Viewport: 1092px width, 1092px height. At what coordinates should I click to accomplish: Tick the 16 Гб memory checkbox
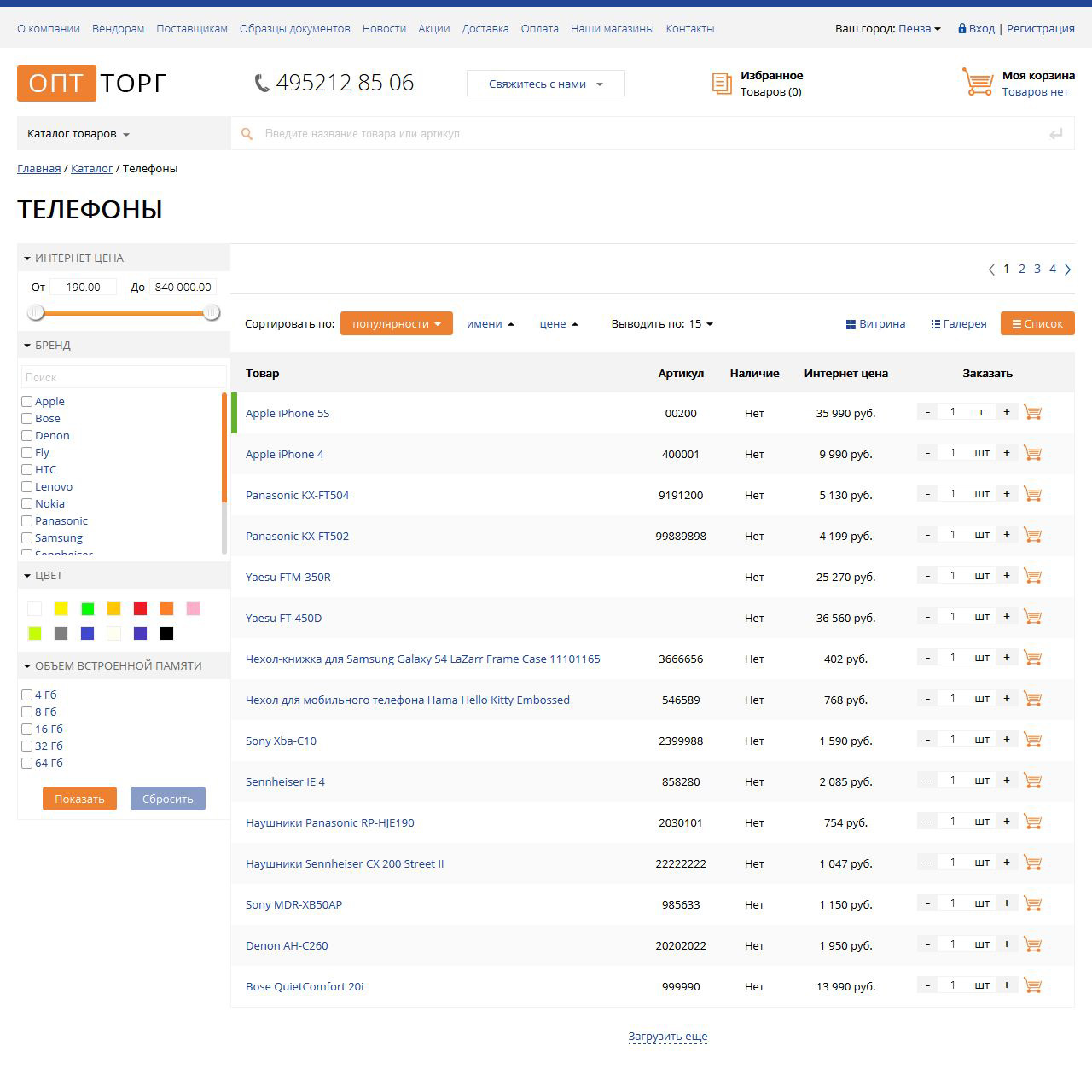[27, 729]
